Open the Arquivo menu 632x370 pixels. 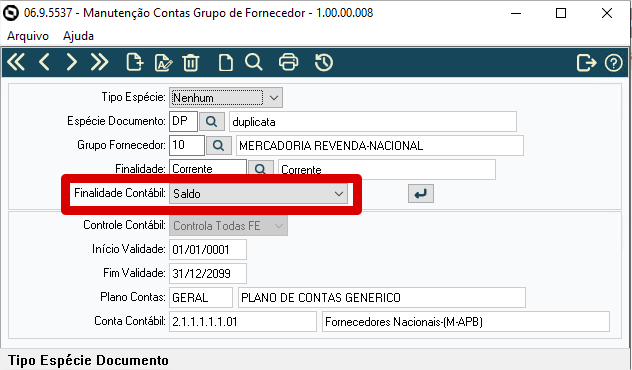click(28, 36)
